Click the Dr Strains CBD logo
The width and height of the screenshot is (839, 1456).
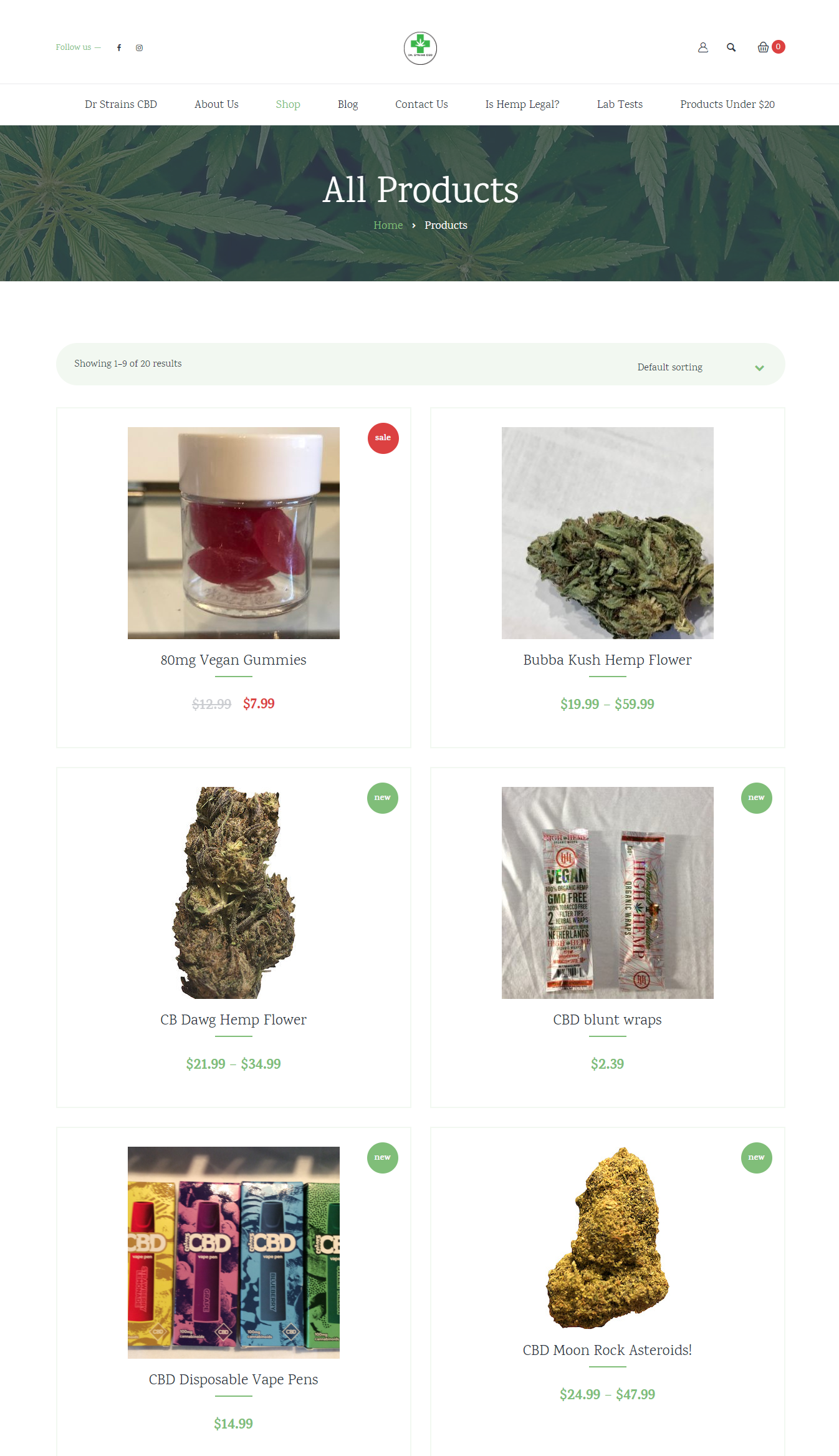coord(420,48)
